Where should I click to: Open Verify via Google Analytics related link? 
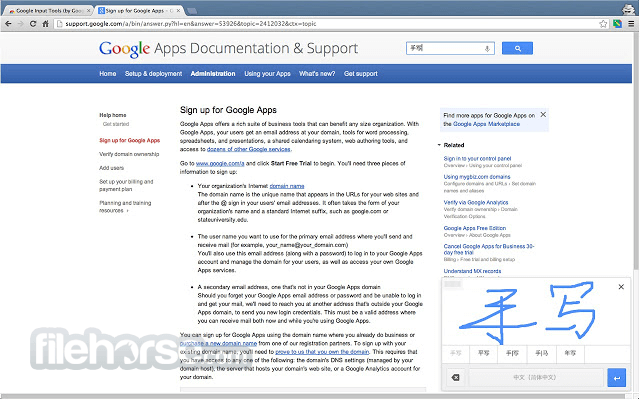(x=476, y=202)
